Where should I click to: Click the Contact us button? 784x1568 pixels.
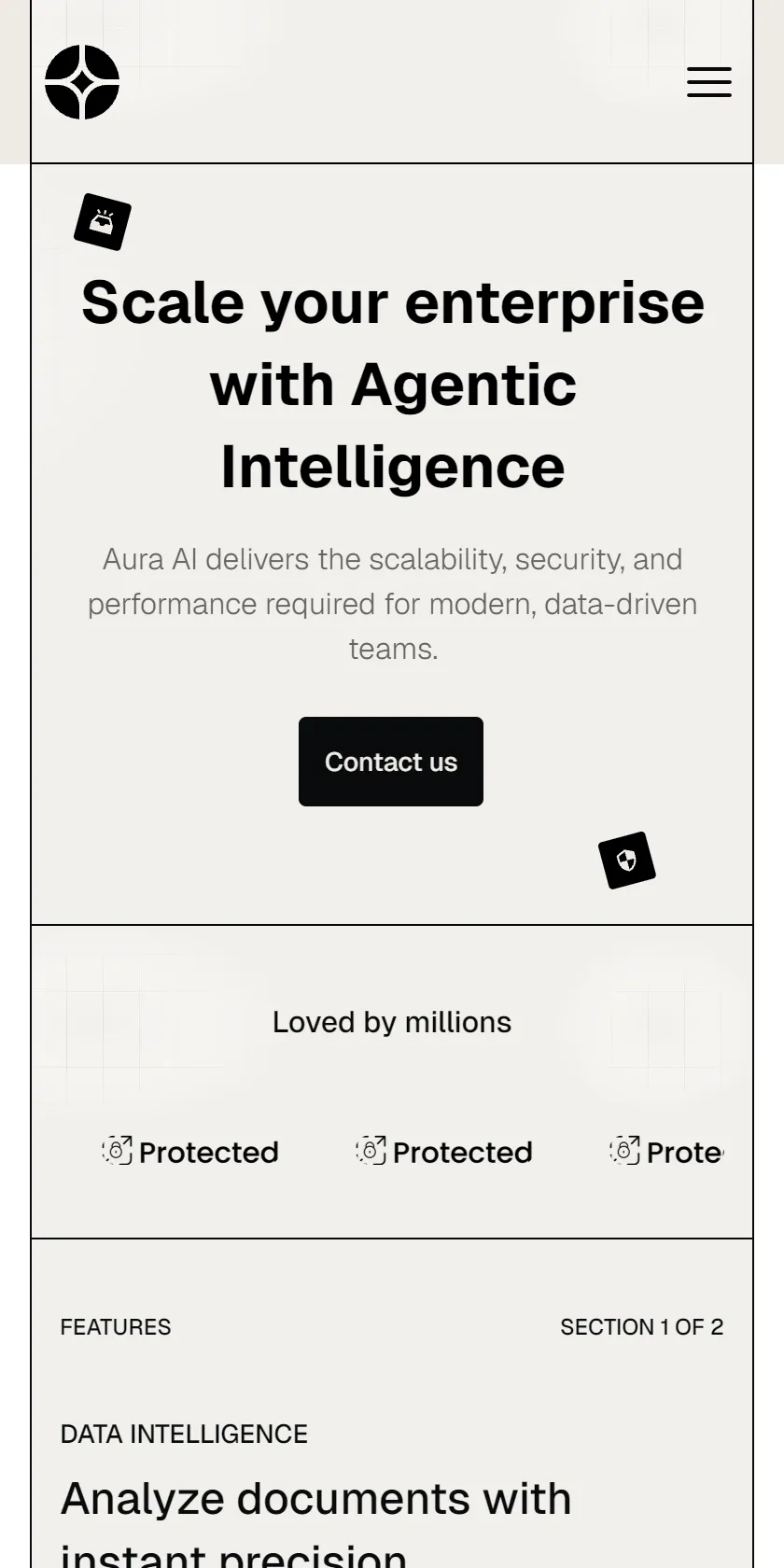[391, 762]
